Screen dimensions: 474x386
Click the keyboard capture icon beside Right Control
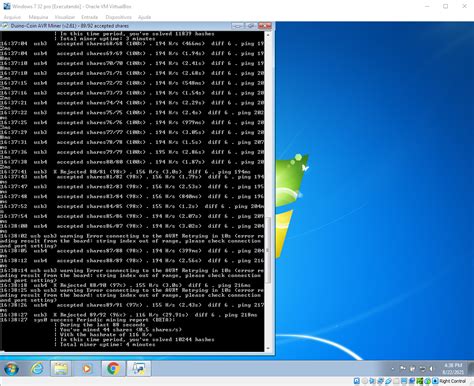point(435,381)
